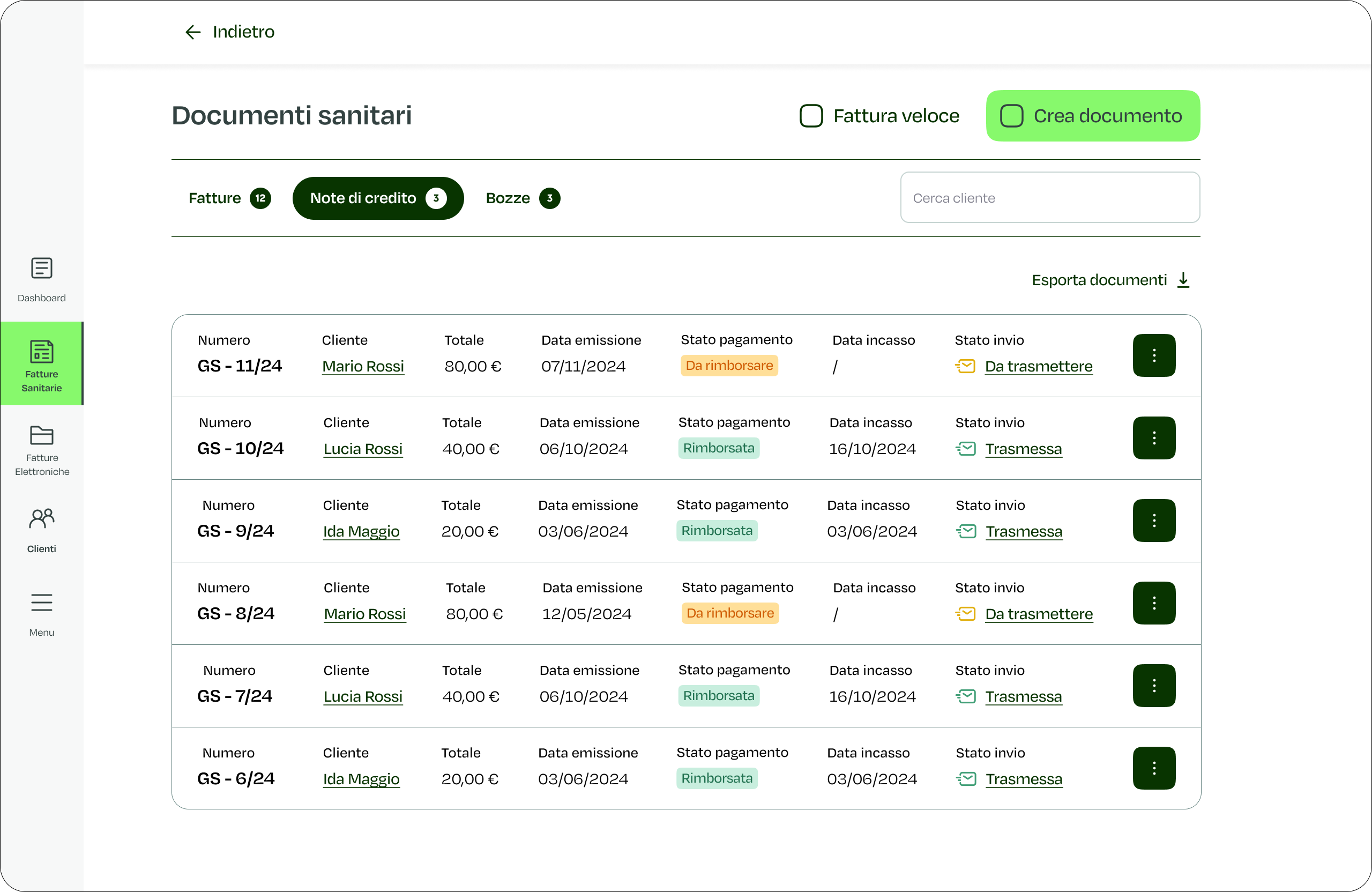Click the back arrow next to Indietro
The image size is (1372, 892).
(x=192, y=32)
